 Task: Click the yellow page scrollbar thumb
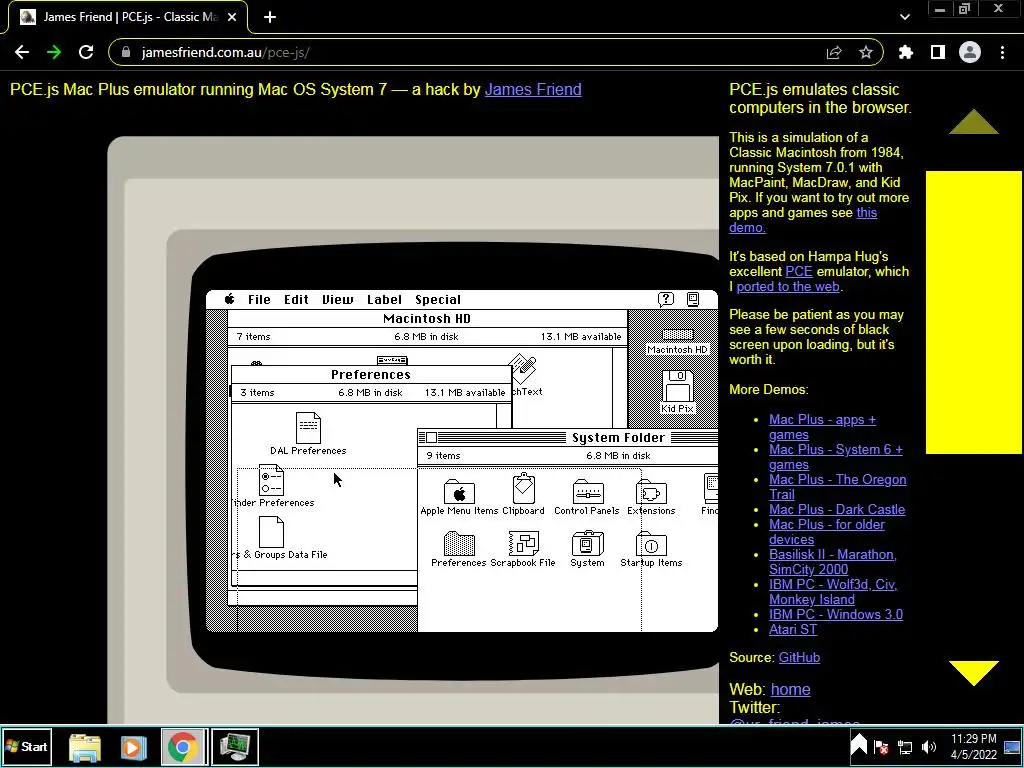point(974,312)
